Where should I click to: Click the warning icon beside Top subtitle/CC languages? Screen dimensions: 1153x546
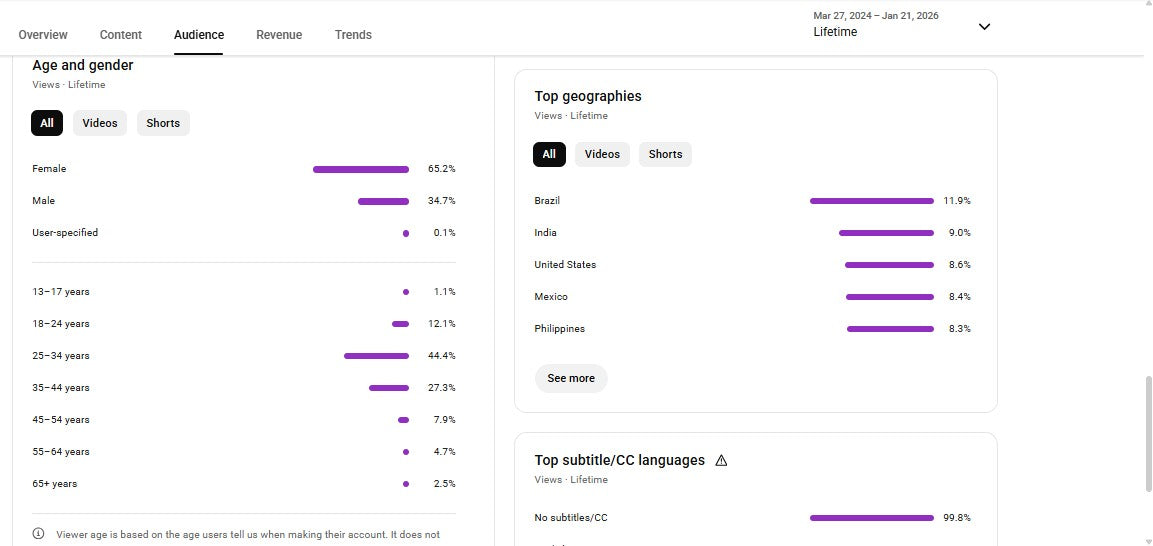coord(722,461)
